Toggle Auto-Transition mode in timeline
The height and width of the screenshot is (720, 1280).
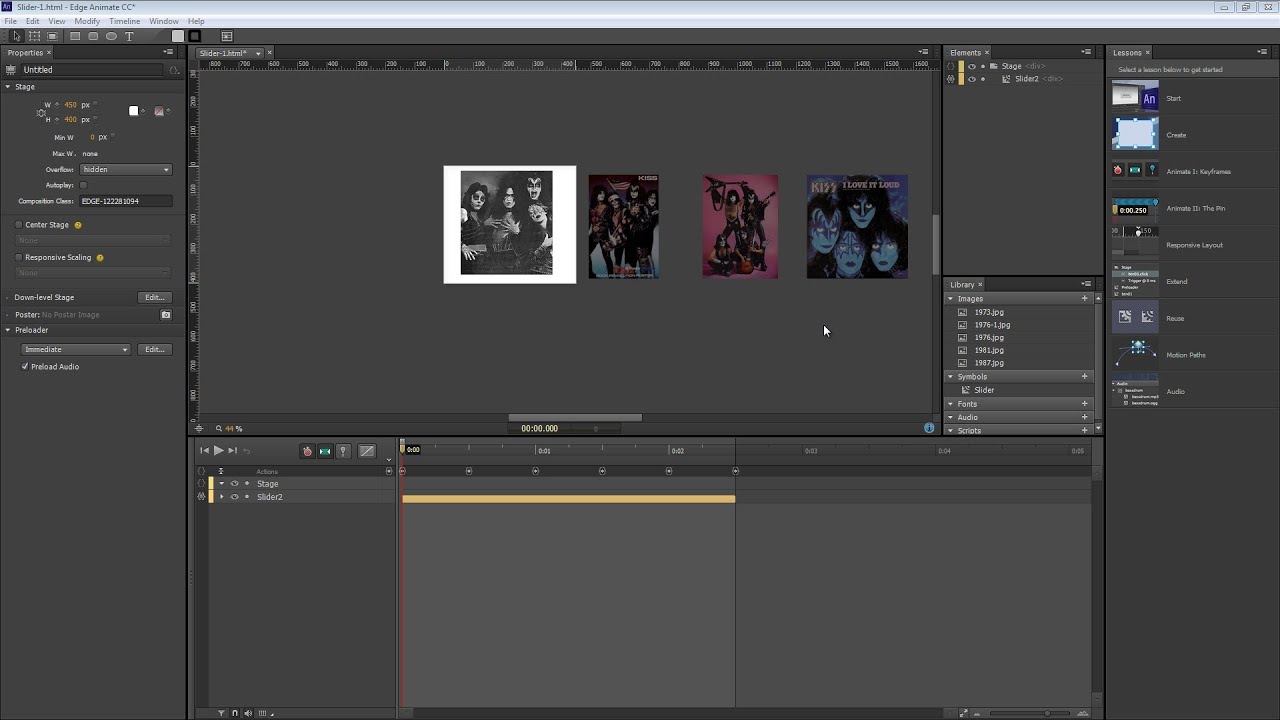(x=325, y=451)
